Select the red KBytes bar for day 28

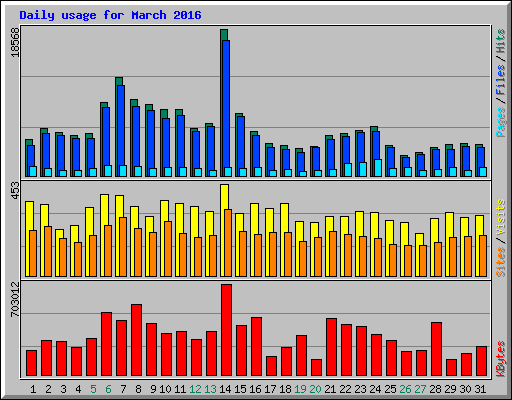[436, 349]
